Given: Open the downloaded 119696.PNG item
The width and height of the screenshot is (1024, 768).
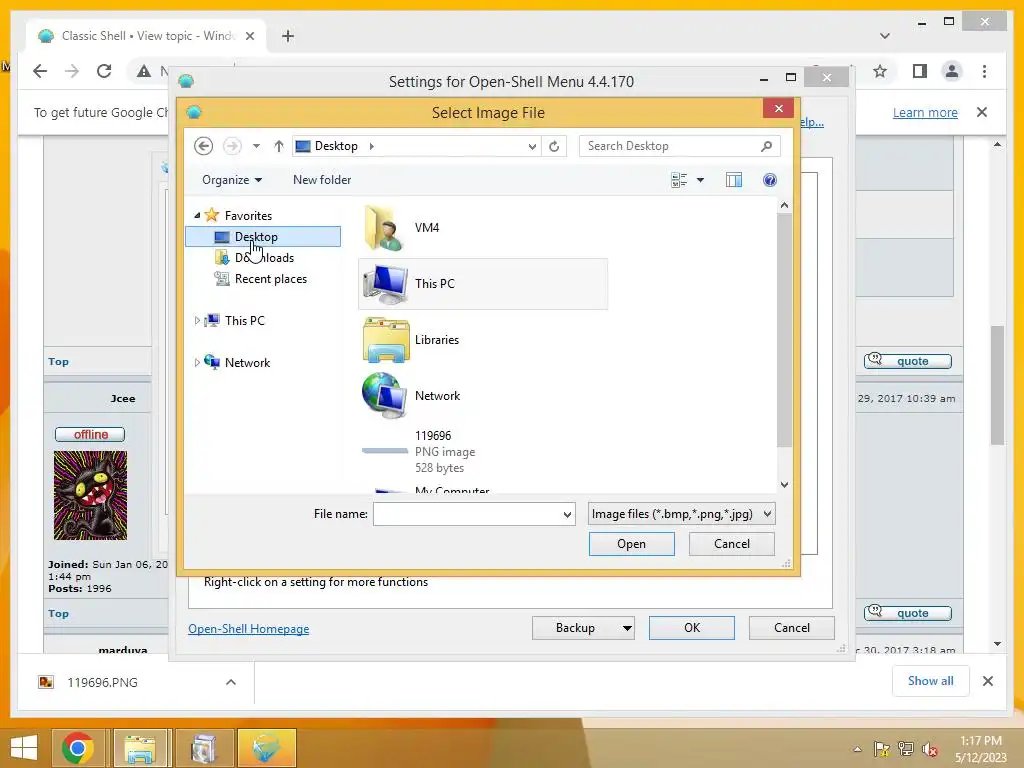Looking at the screenshot, I should (103, 682).
